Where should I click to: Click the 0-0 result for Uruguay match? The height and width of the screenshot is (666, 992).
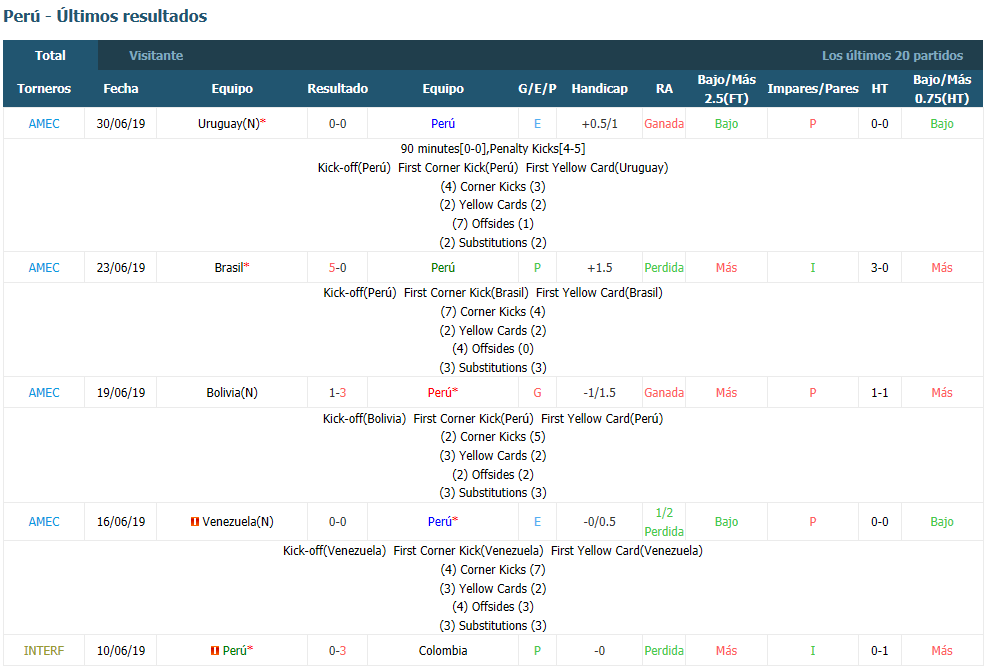pos(337,124)
